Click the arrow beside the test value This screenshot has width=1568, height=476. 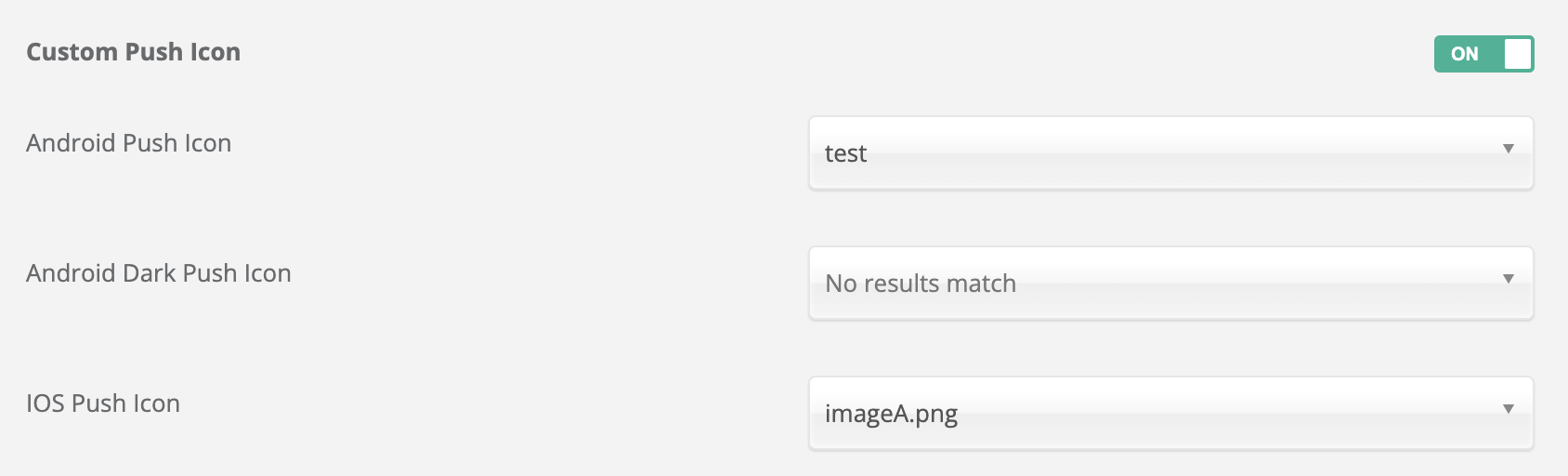(x=1509, y=149)
